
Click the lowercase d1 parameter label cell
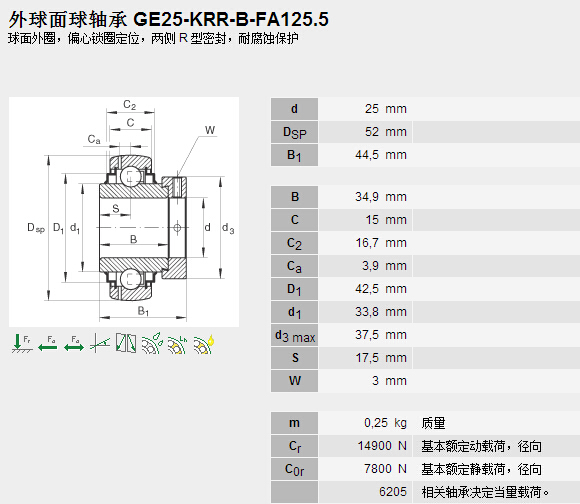tap(294, 312)
